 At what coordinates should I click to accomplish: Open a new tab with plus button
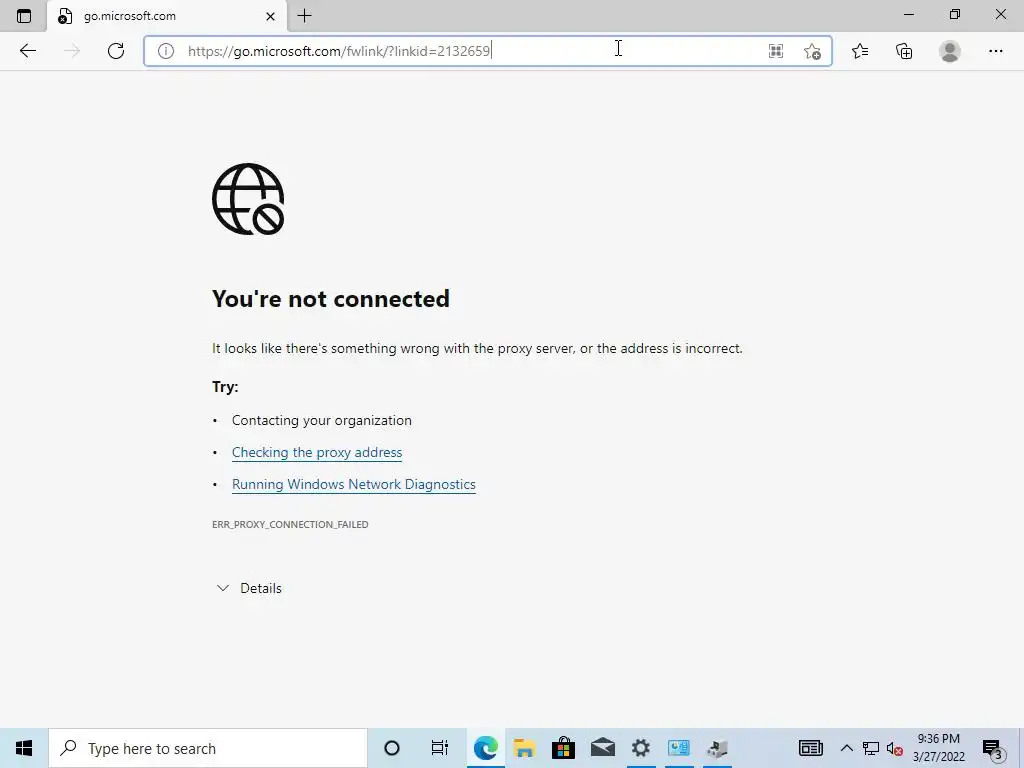click(304, 16)
